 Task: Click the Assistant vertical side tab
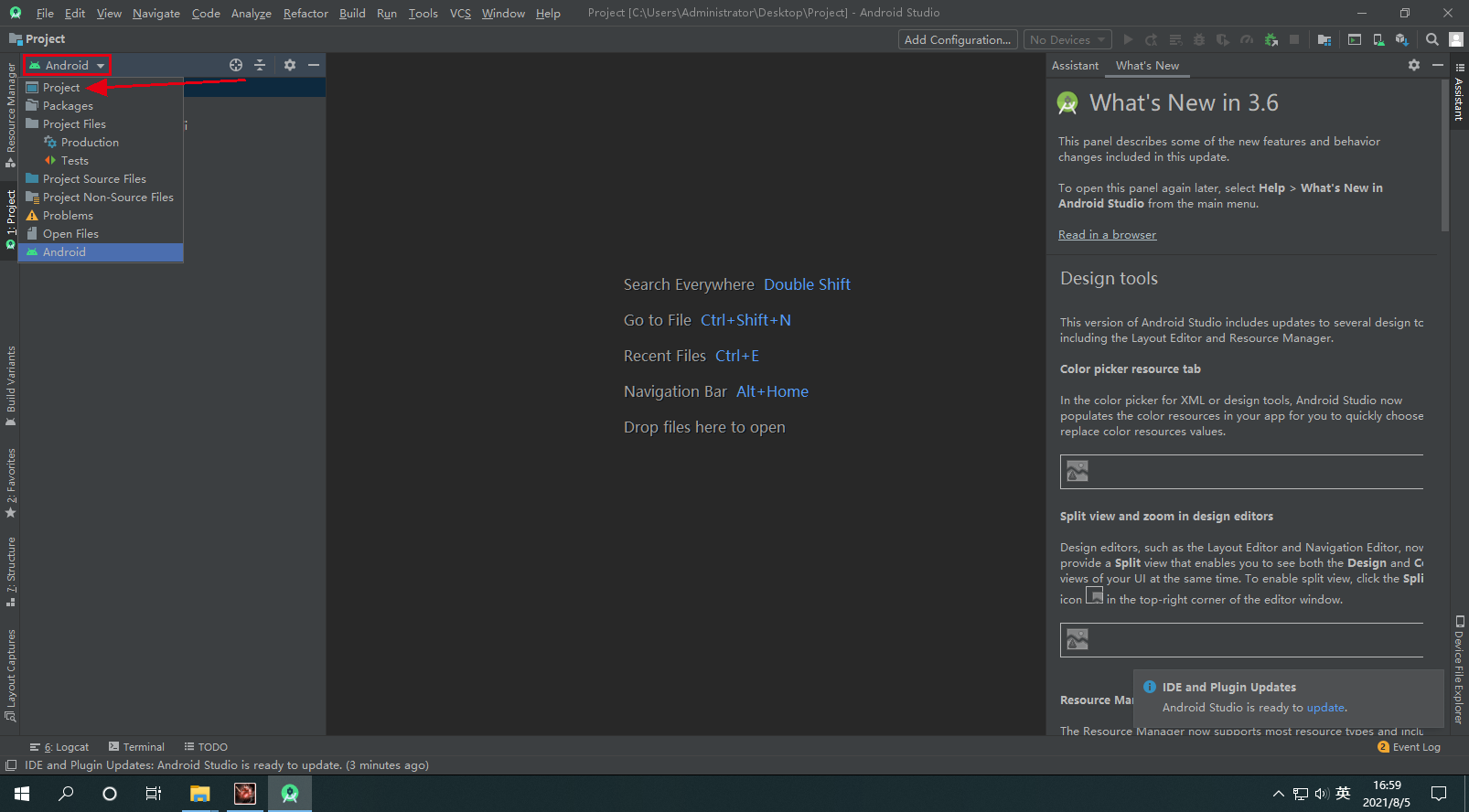point(1459,92)
